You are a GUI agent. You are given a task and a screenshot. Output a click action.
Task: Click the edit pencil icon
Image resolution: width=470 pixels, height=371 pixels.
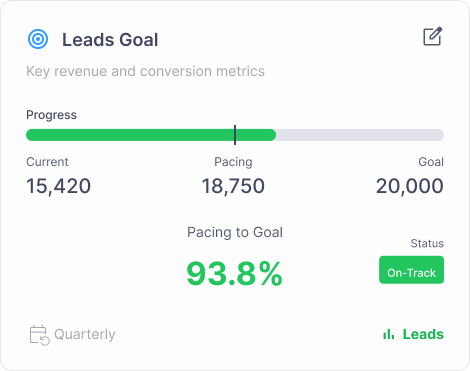433,36
